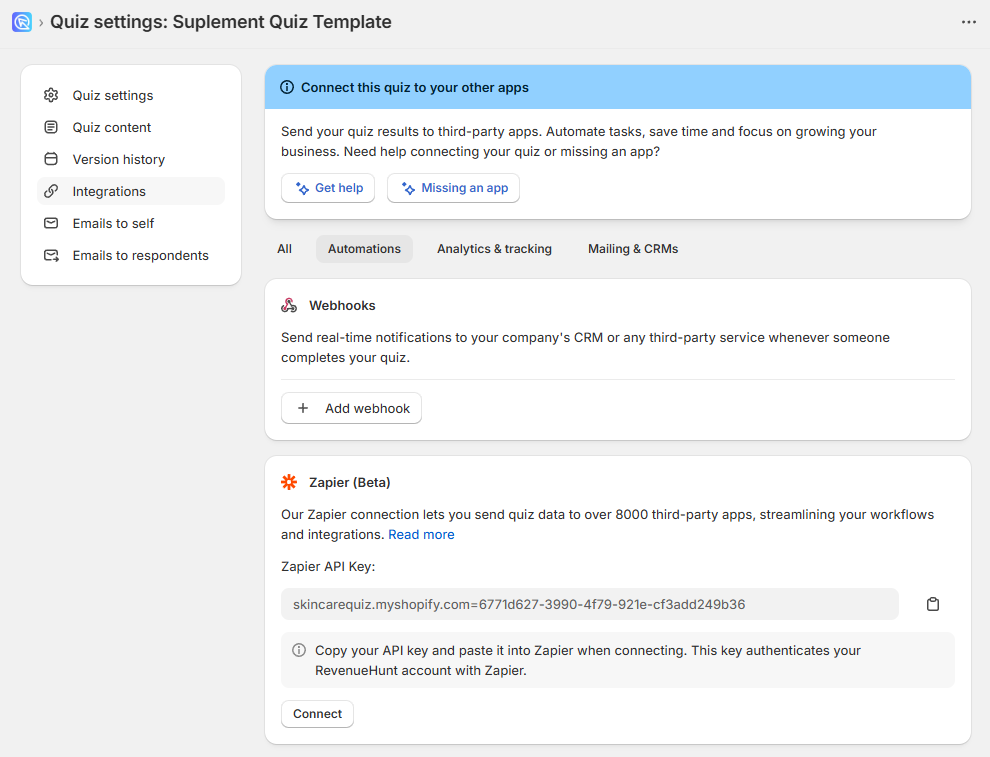
Task: Click the Webhooks integration icon
Action: click(289, 304)
